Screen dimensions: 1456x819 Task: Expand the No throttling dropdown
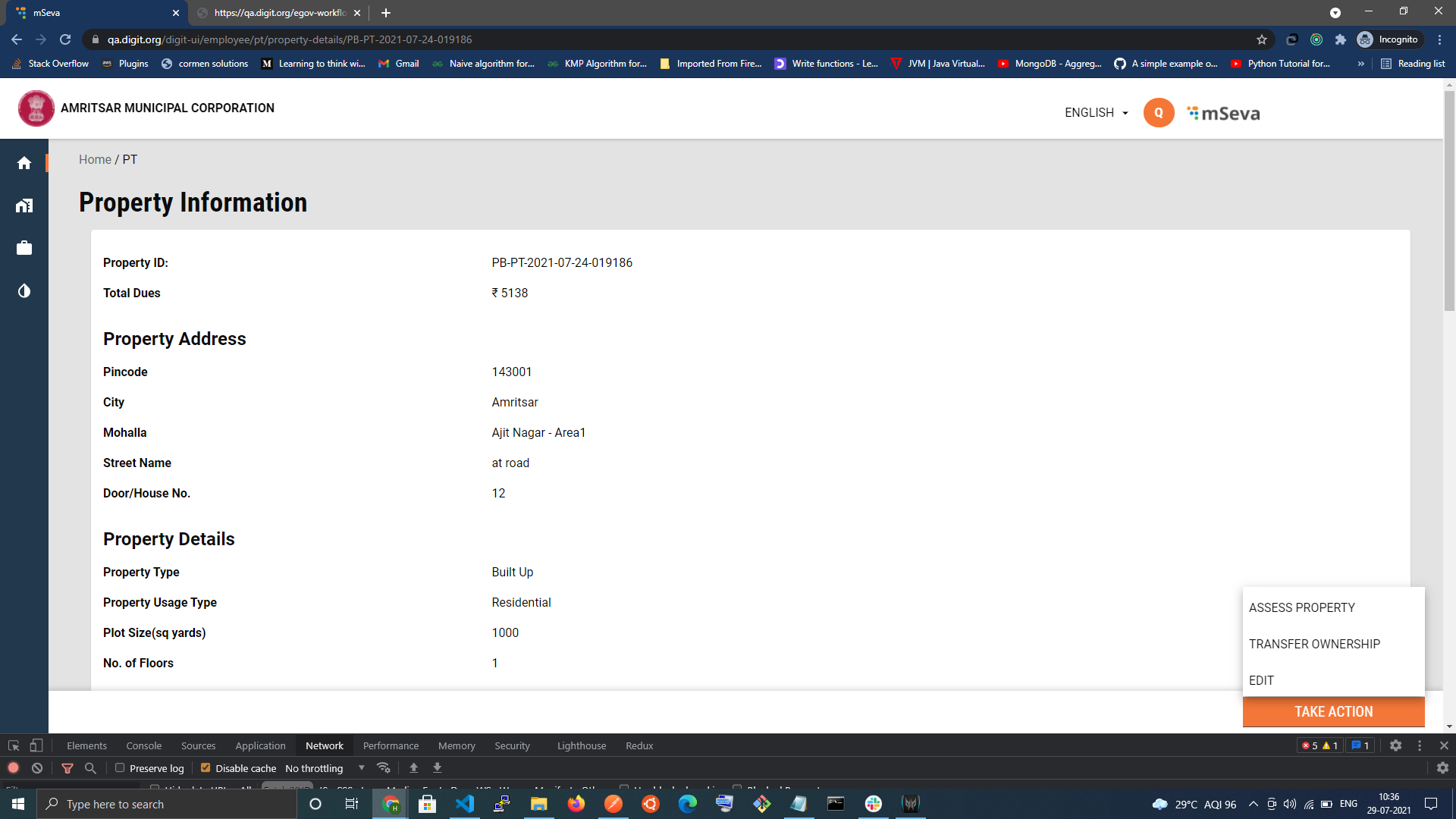coord(325,768)
